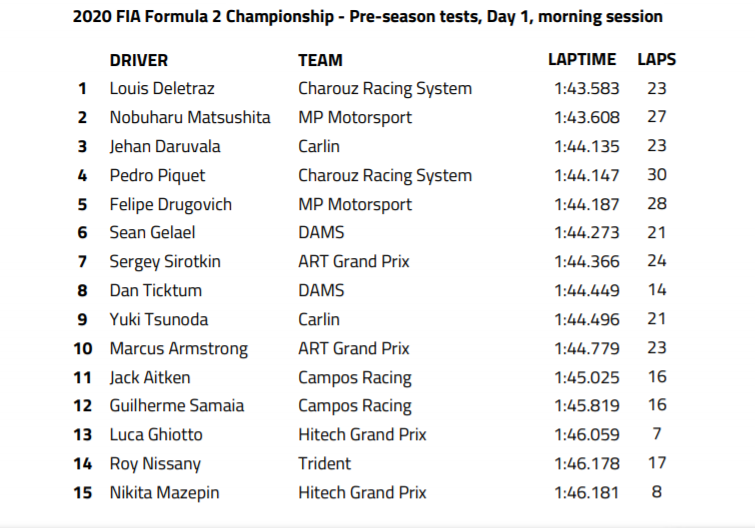Click on Jehan Daruvala's name
This screenshot has height=528, width=755.
[x=165, y=146]
